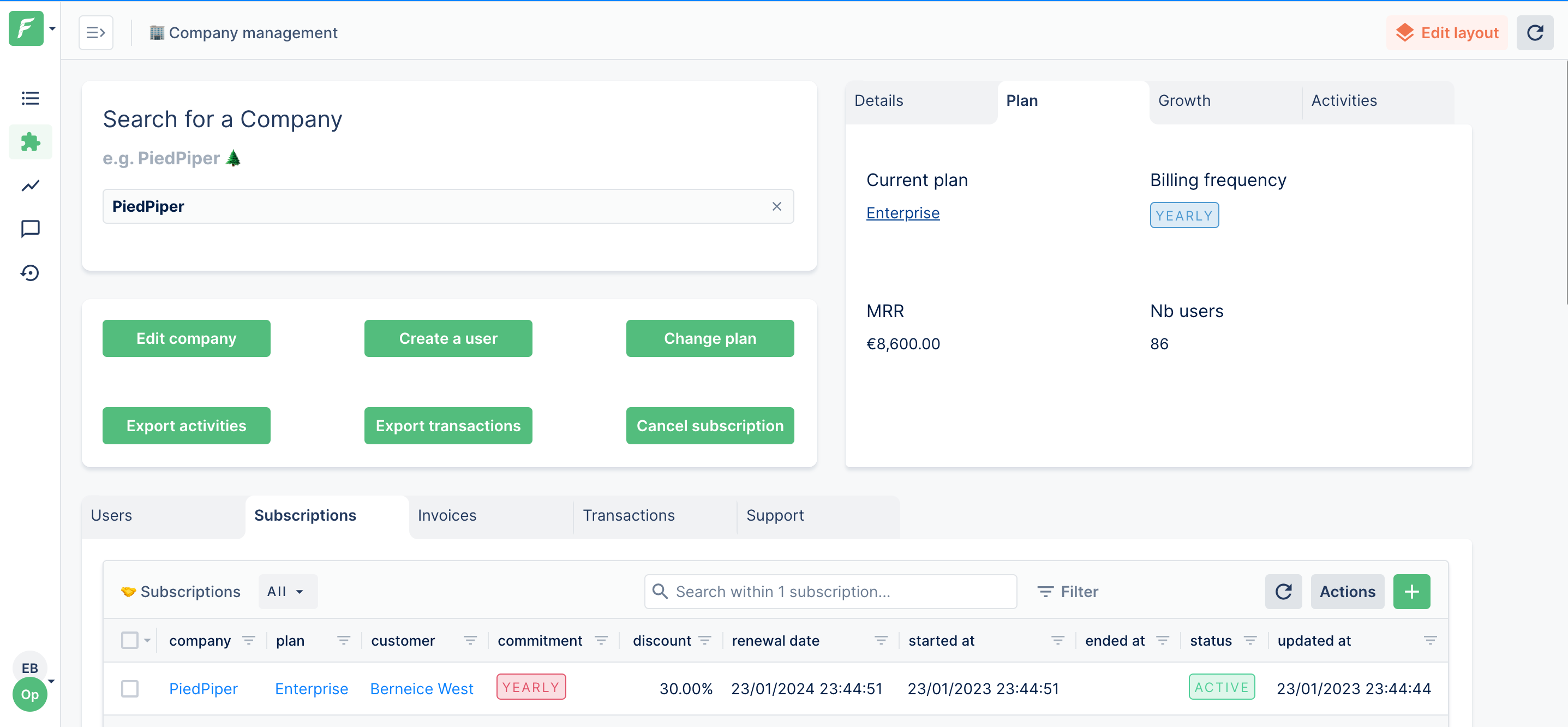Click the page refresh icon in top-right corner

coord(1535,32)
